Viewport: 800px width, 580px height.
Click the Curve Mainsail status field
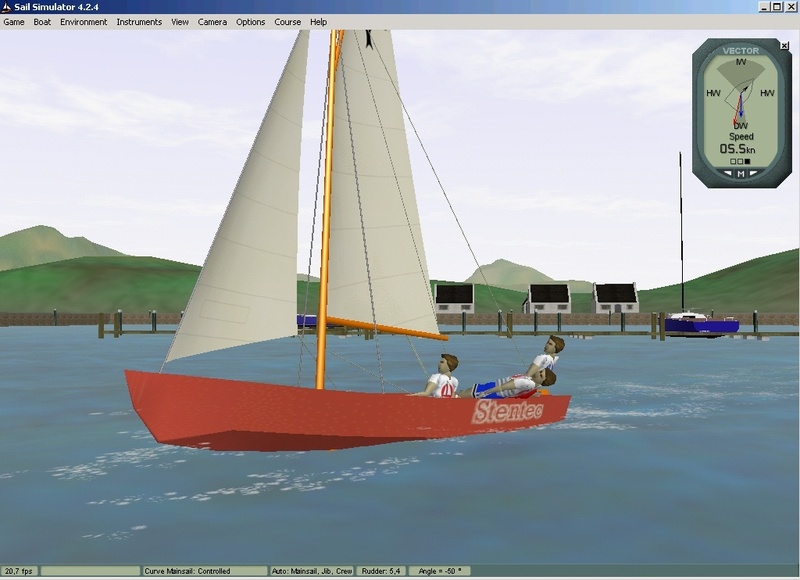[204, 571]
